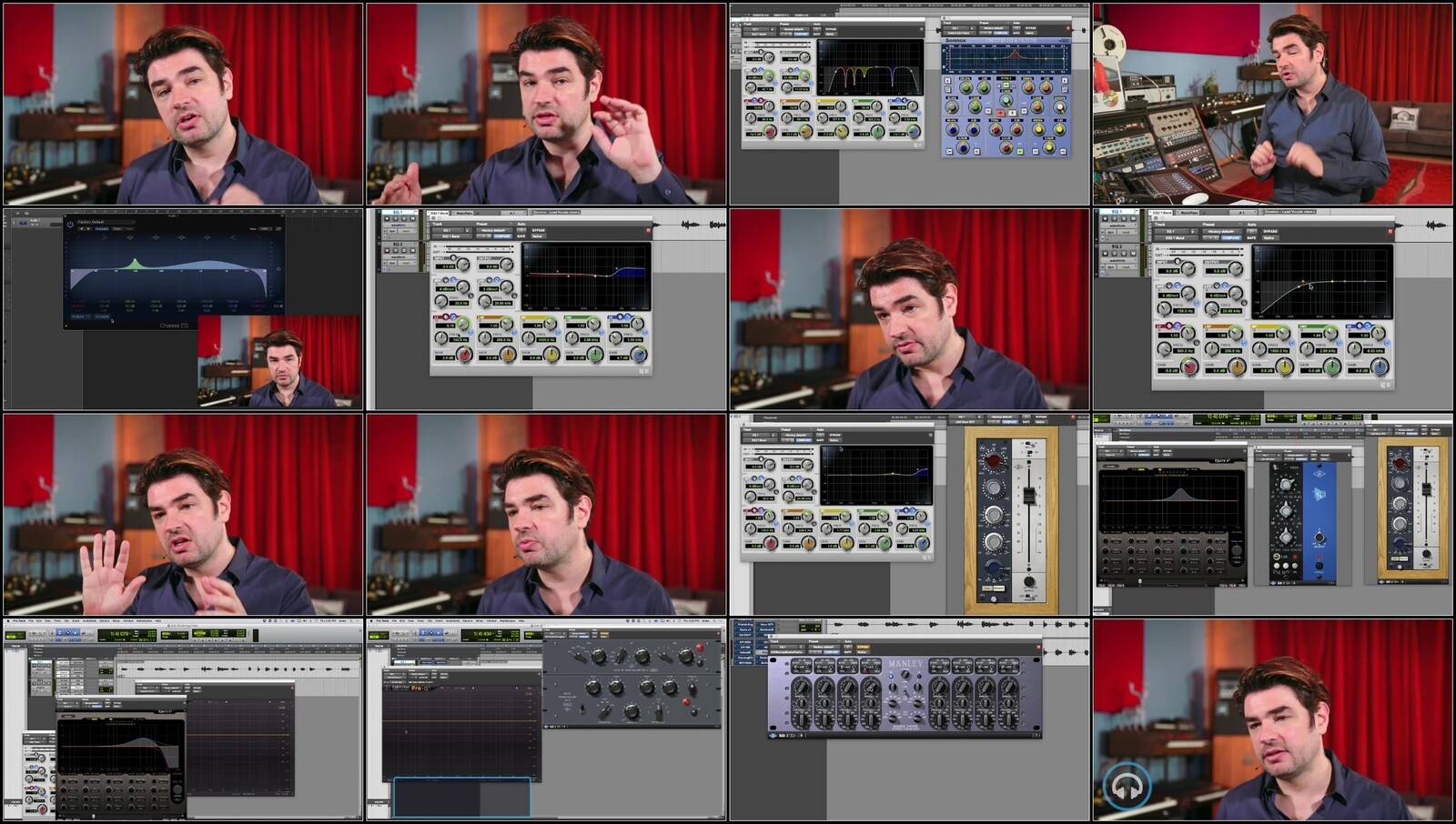
Task: Click orange BYPASS button above the Manley plugin
Action: pyautogui.click(x=864, y=647)
